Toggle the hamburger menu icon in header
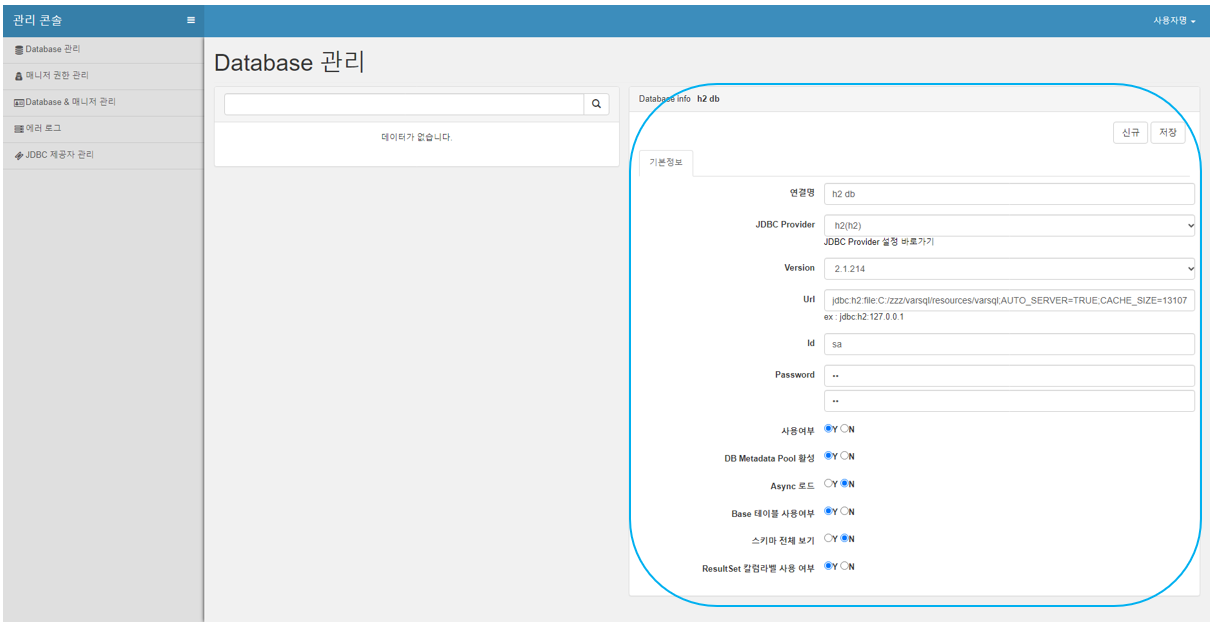1214x628 pixels. pyautogui.click(x=191, y=20)
